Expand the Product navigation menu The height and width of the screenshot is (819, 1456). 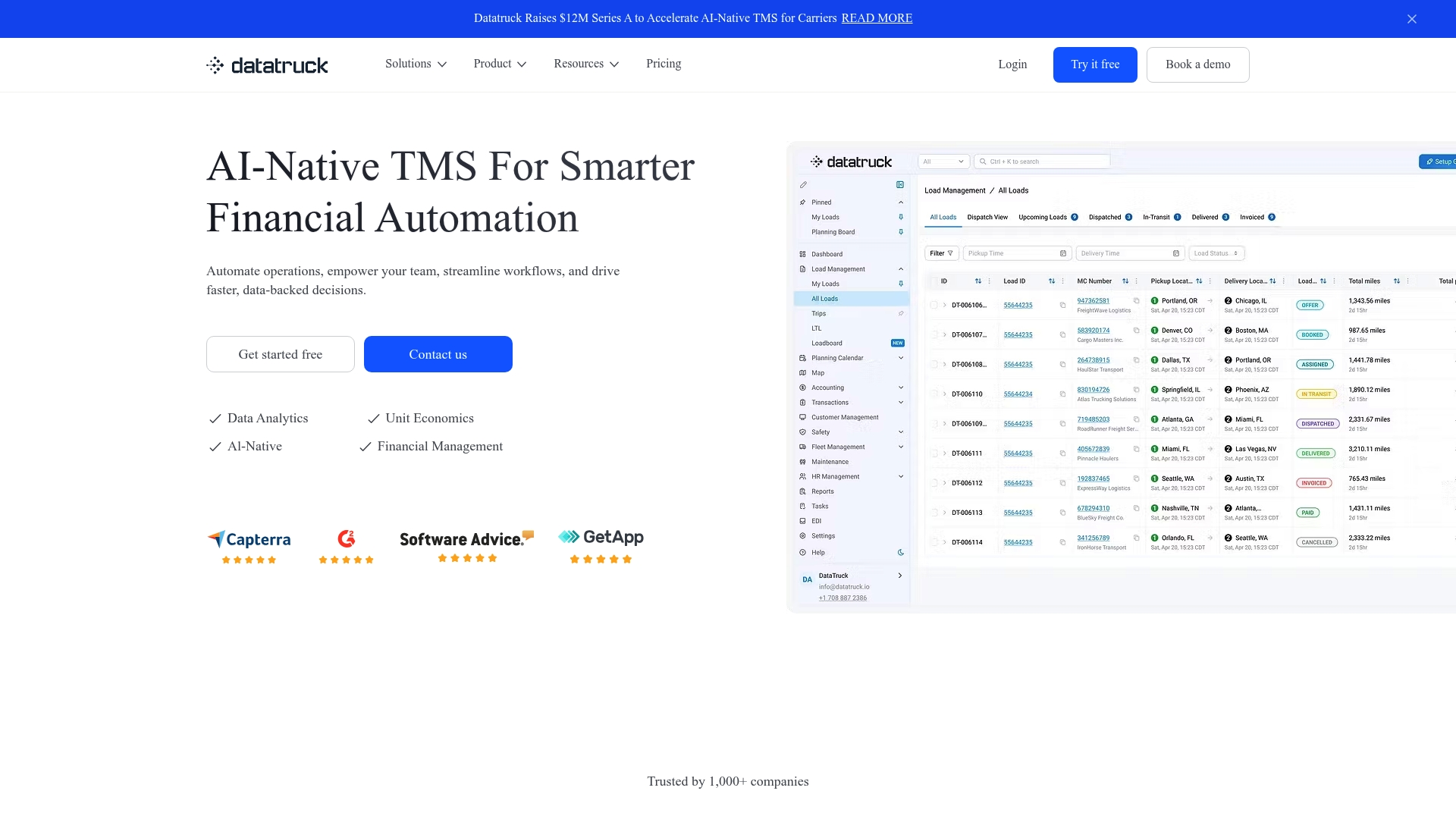click(500, 64)
